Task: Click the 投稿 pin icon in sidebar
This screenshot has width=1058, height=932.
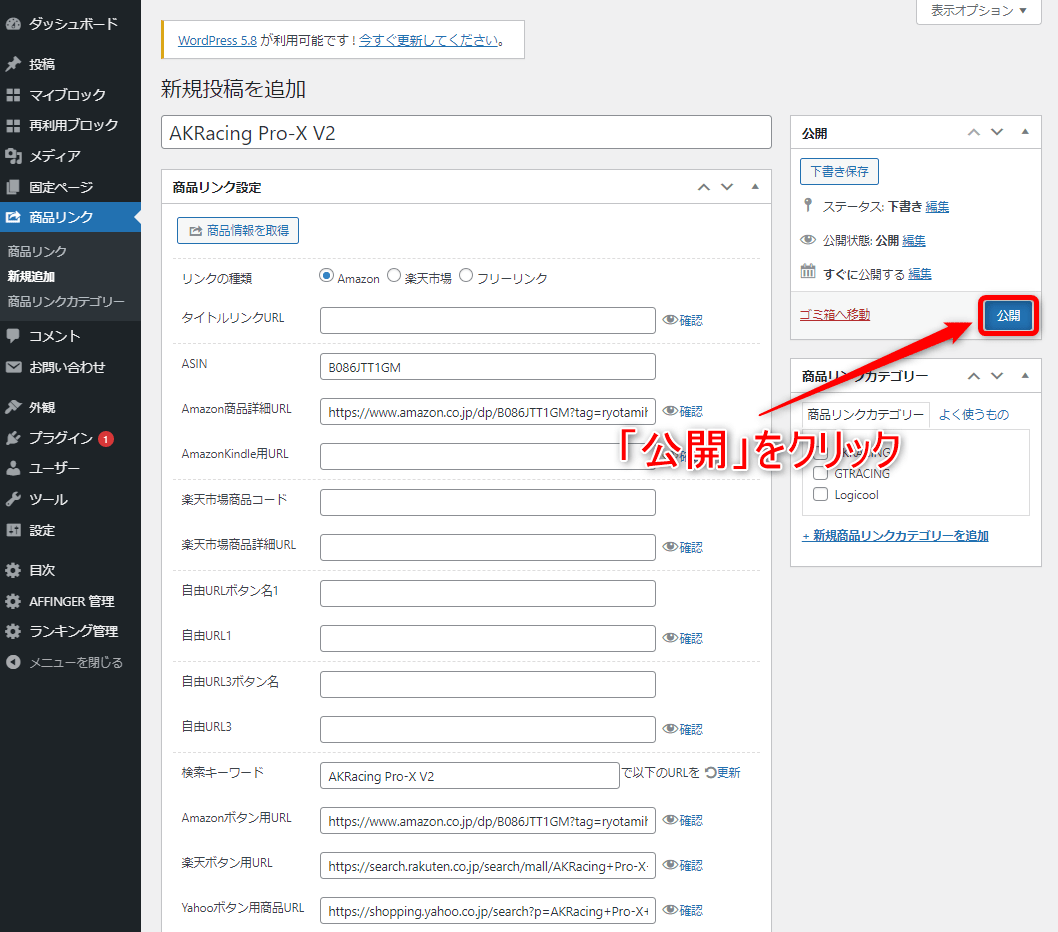Action: [x=13, y=64]
